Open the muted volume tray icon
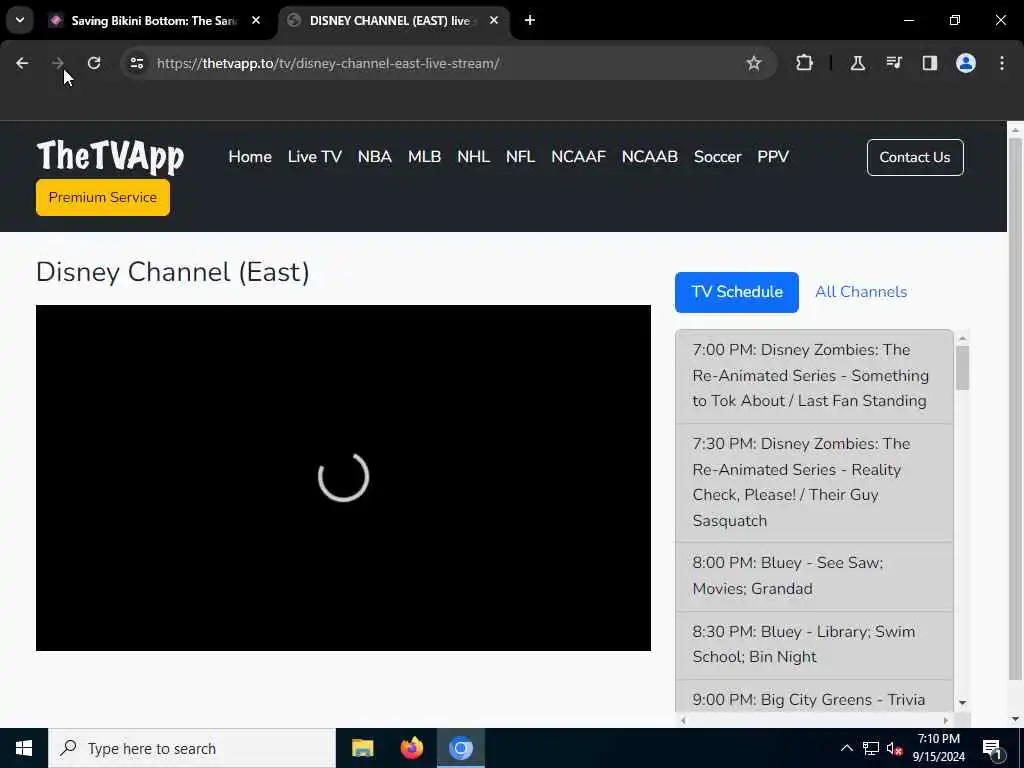 [895, 748]
